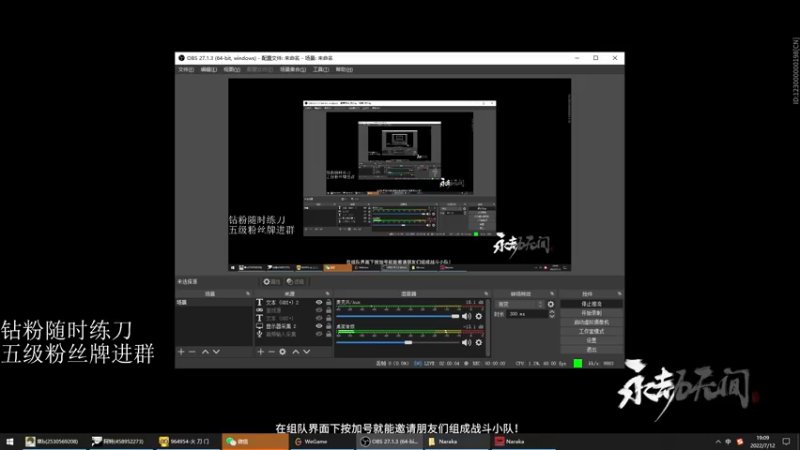Pop out the Controls dock icon
This screenshot has width=800, height=450.
(x=619, y=294)
